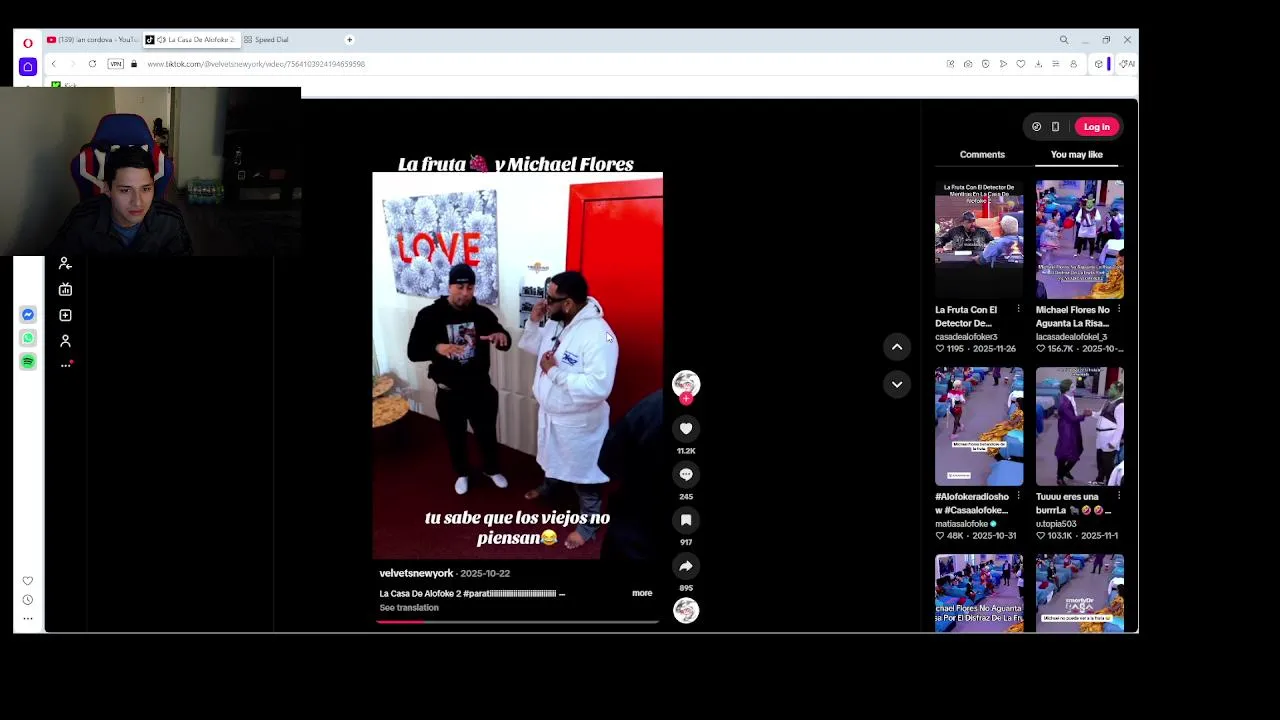Like the video with heart icon

tap(686, 428)
